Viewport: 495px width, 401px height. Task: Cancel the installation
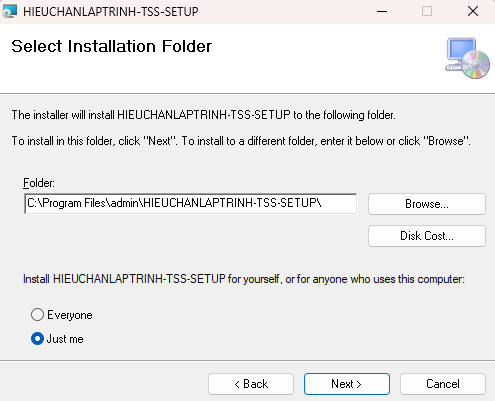tap(443, 384)
